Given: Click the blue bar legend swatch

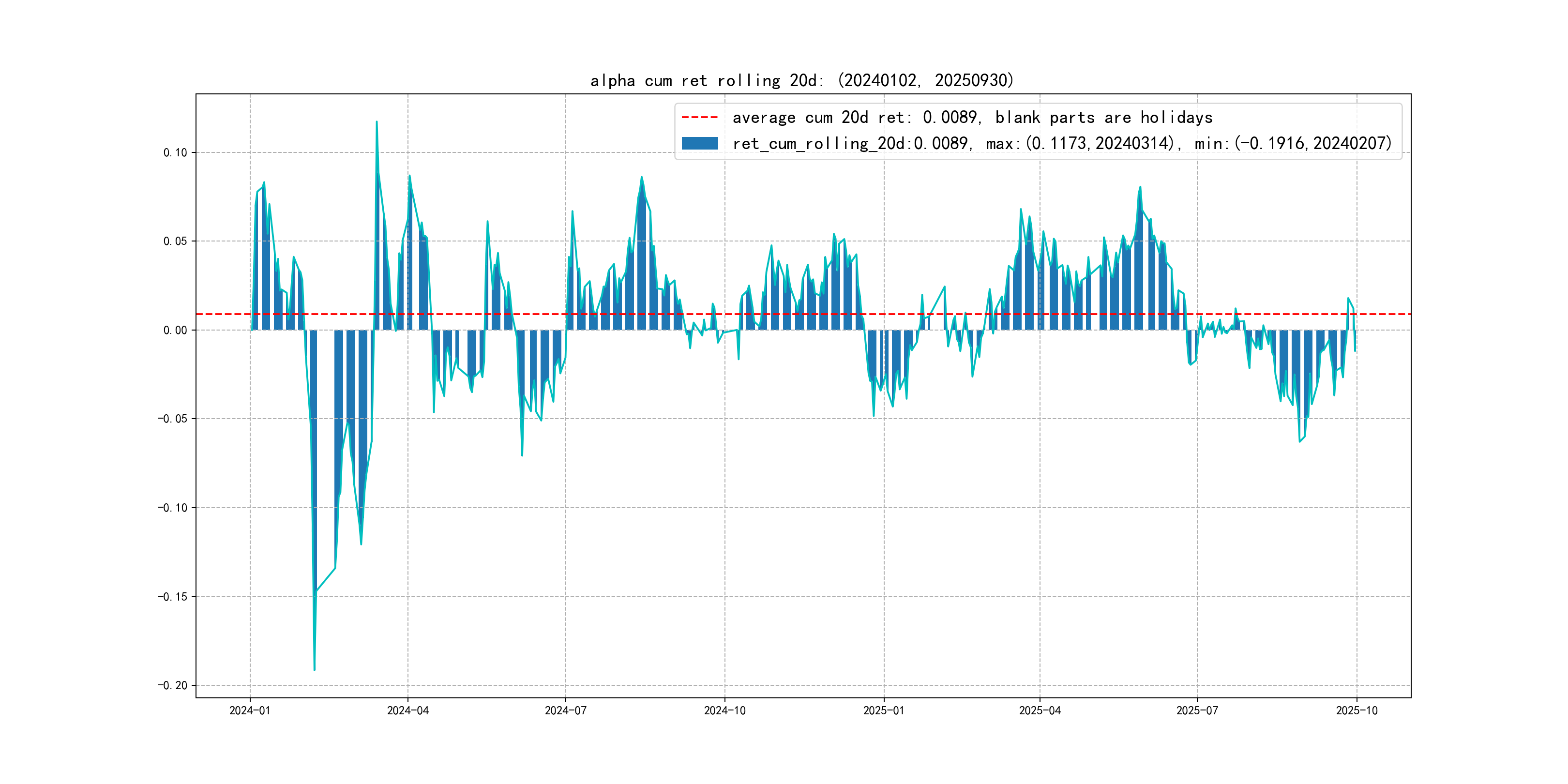Looking at the screenshot, I should (699, 144).
